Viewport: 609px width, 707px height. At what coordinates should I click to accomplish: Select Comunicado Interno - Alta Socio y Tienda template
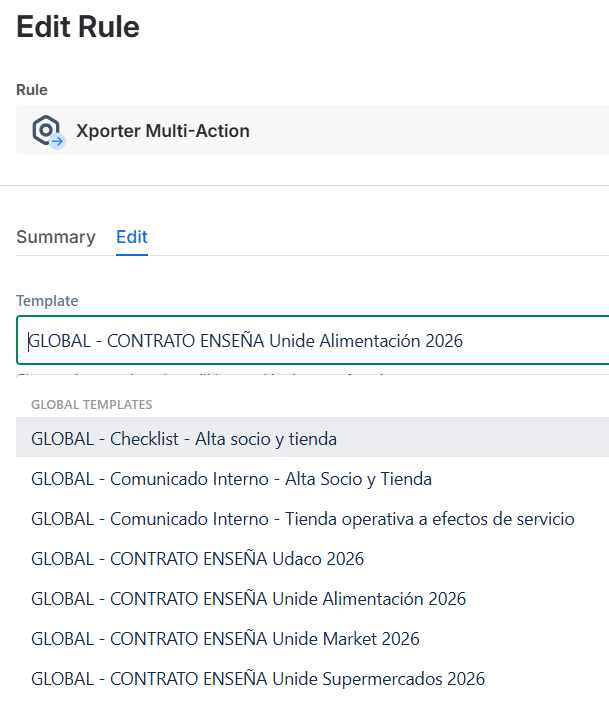[231, 479]
